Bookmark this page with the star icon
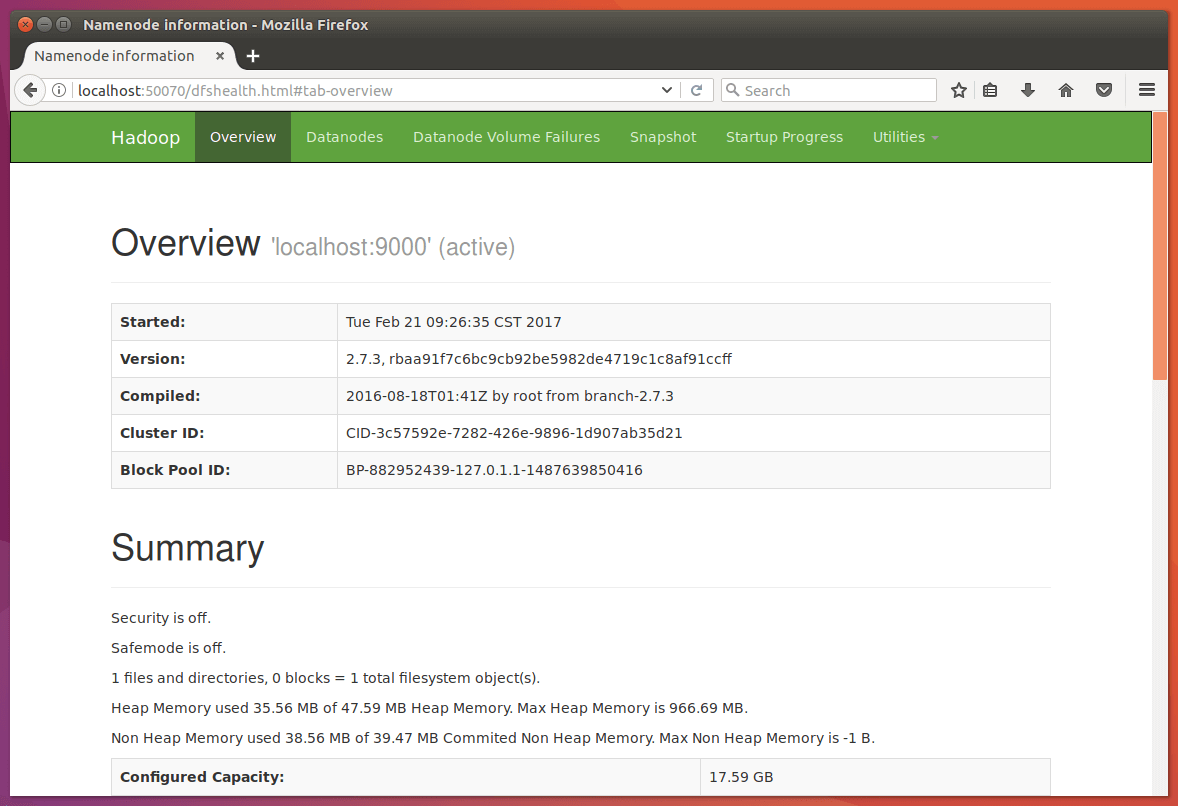 click(959, 90)
